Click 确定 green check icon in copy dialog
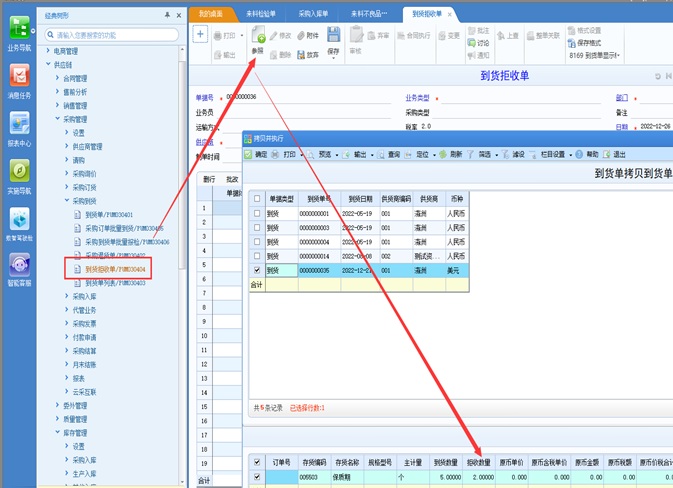 248,154
